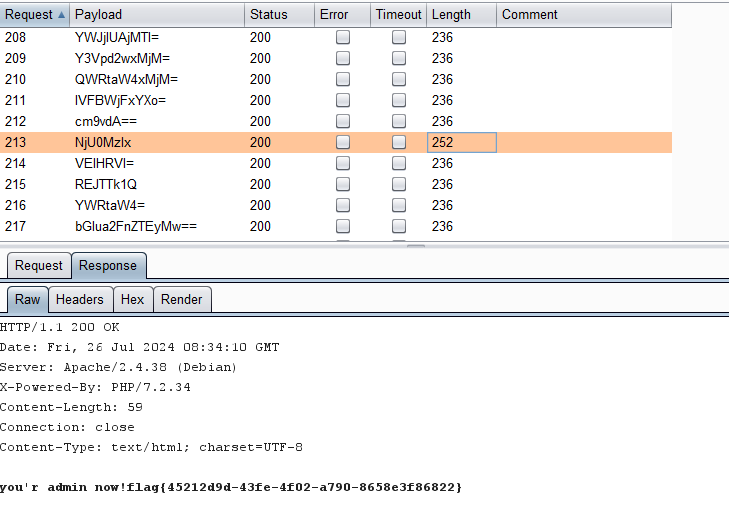Switch to the Request tab
Screen dimensions: 729x527
(x=39, y=266)
